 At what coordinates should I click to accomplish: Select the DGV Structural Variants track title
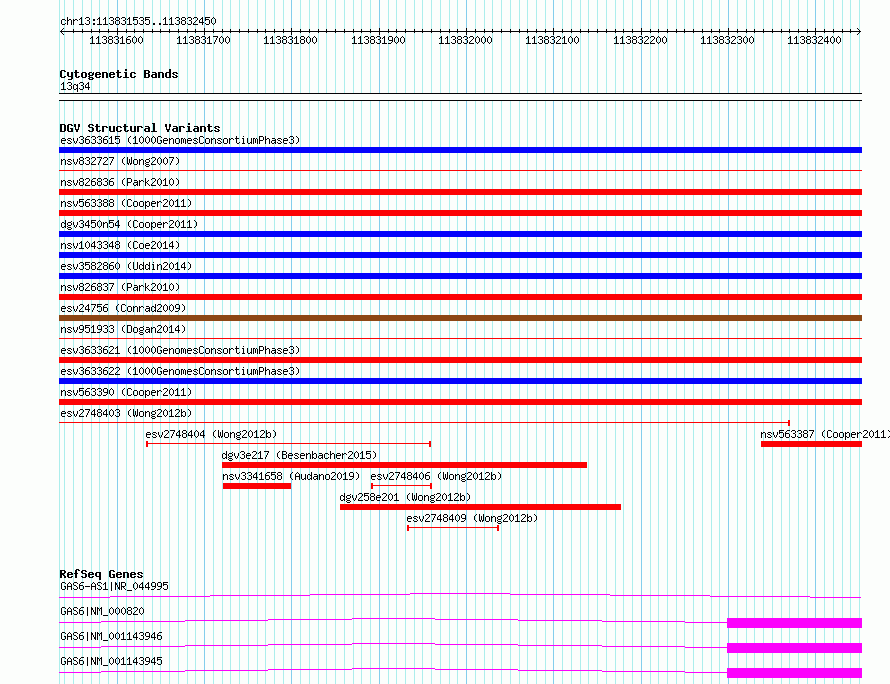pyautogui.click(x=140, y=128)
